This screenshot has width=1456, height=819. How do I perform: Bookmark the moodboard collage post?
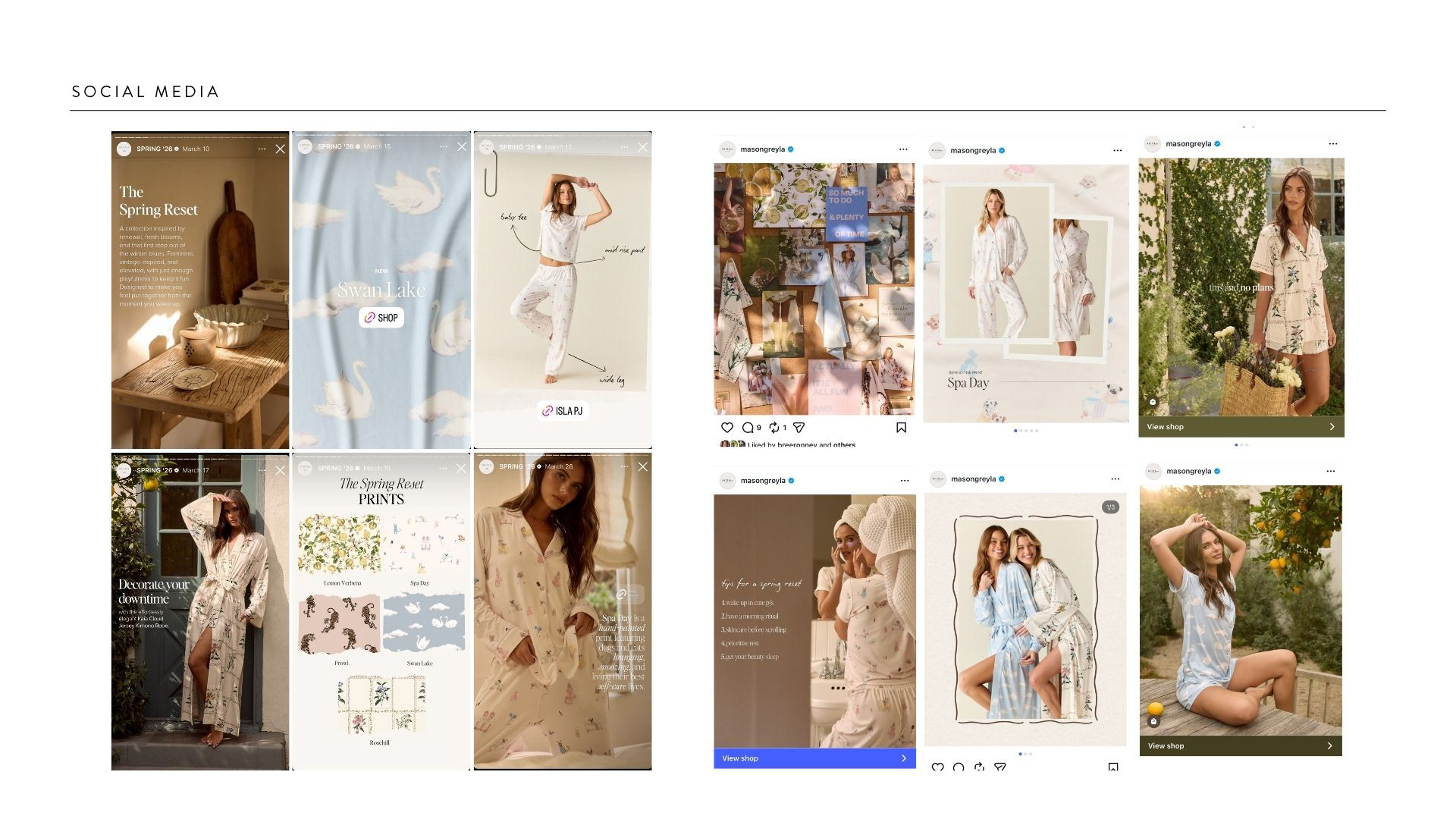(901, 428)
